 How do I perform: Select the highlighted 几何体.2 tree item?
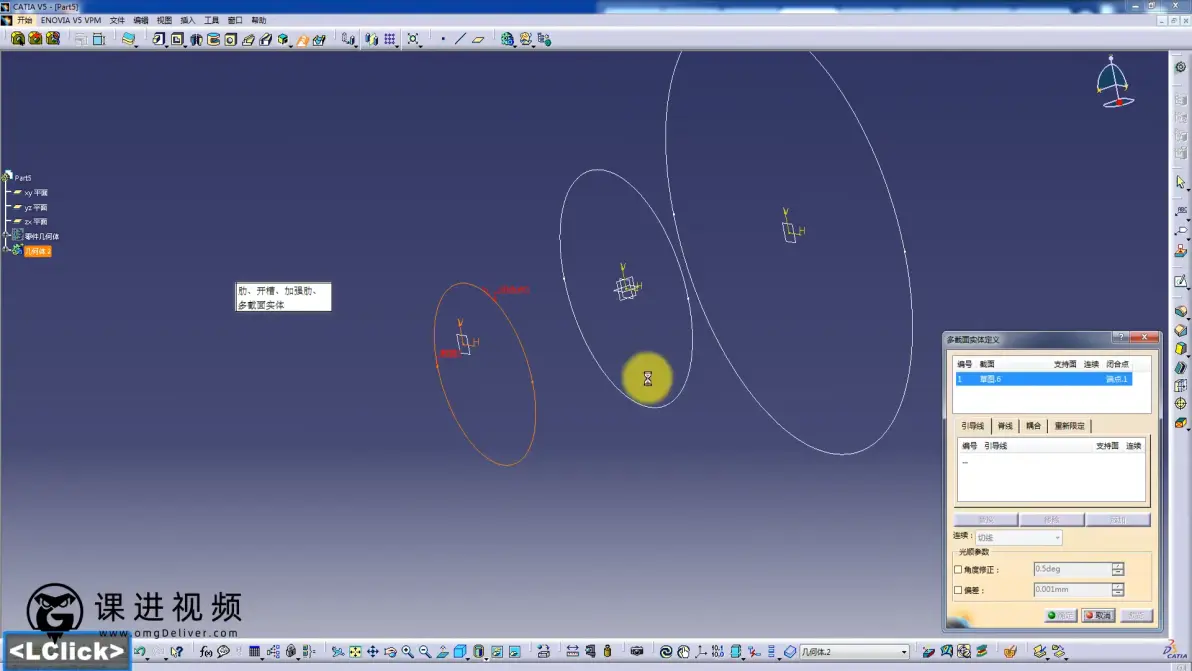(x=37, y=251)
